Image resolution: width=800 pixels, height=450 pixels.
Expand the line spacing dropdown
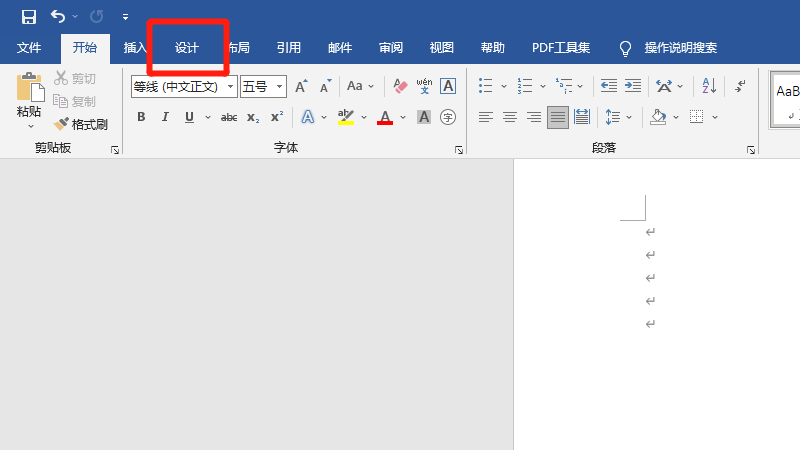(630, 117)
